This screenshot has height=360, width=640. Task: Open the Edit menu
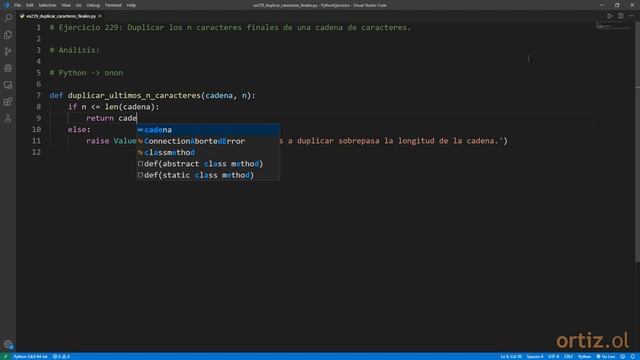[29, 5]
